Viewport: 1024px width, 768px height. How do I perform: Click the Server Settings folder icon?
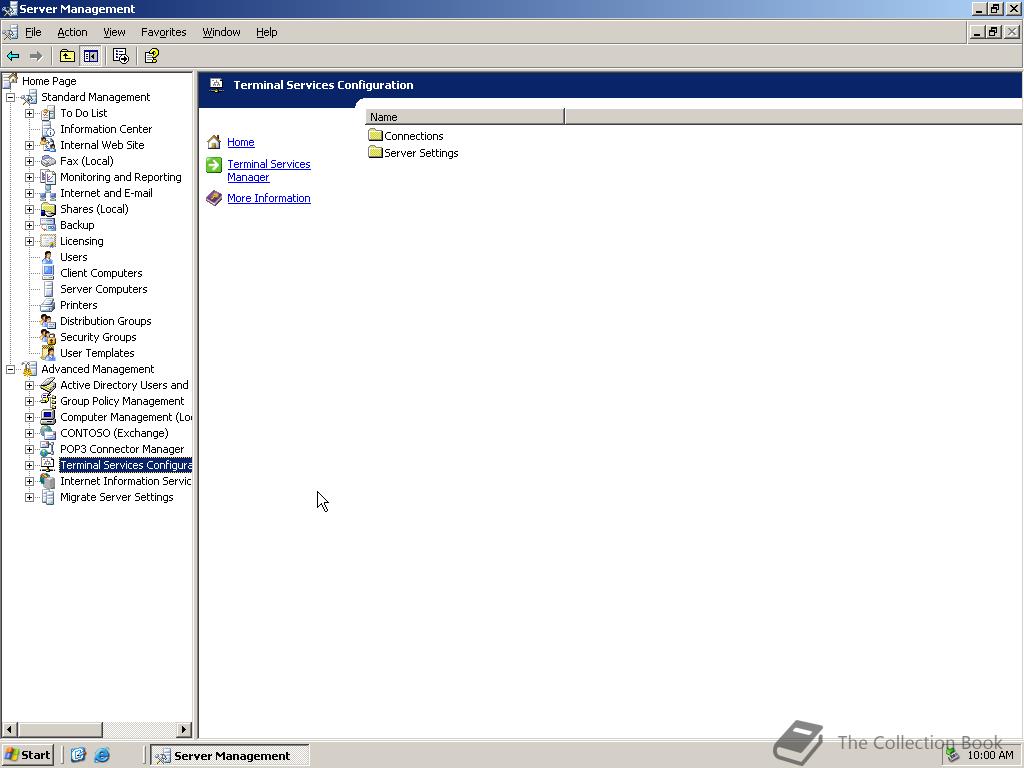376,152
